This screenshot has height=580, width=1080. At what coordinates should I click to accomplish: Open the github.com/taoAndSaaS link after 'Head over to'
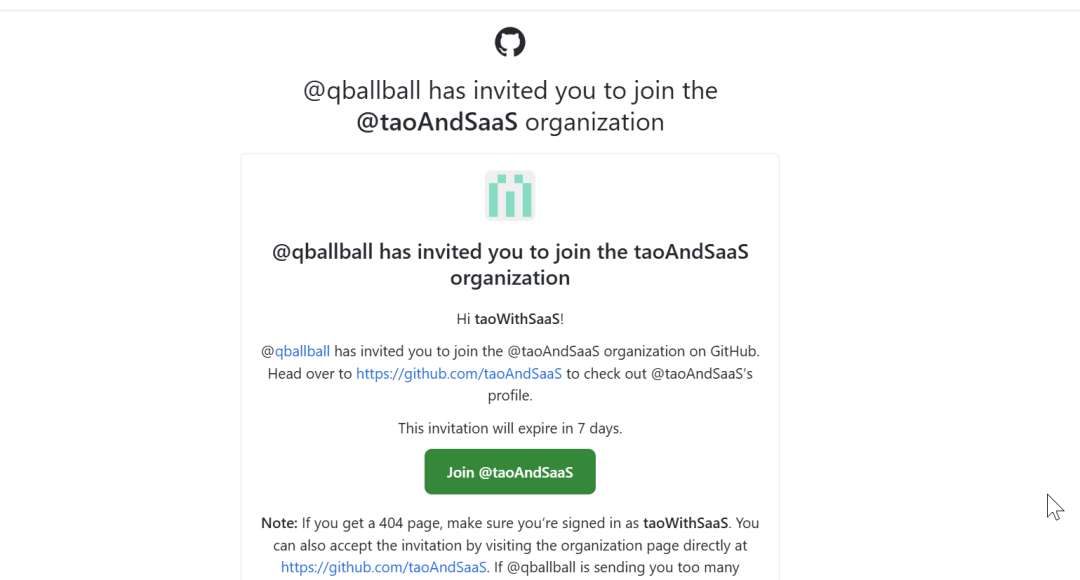pos(459,373)
